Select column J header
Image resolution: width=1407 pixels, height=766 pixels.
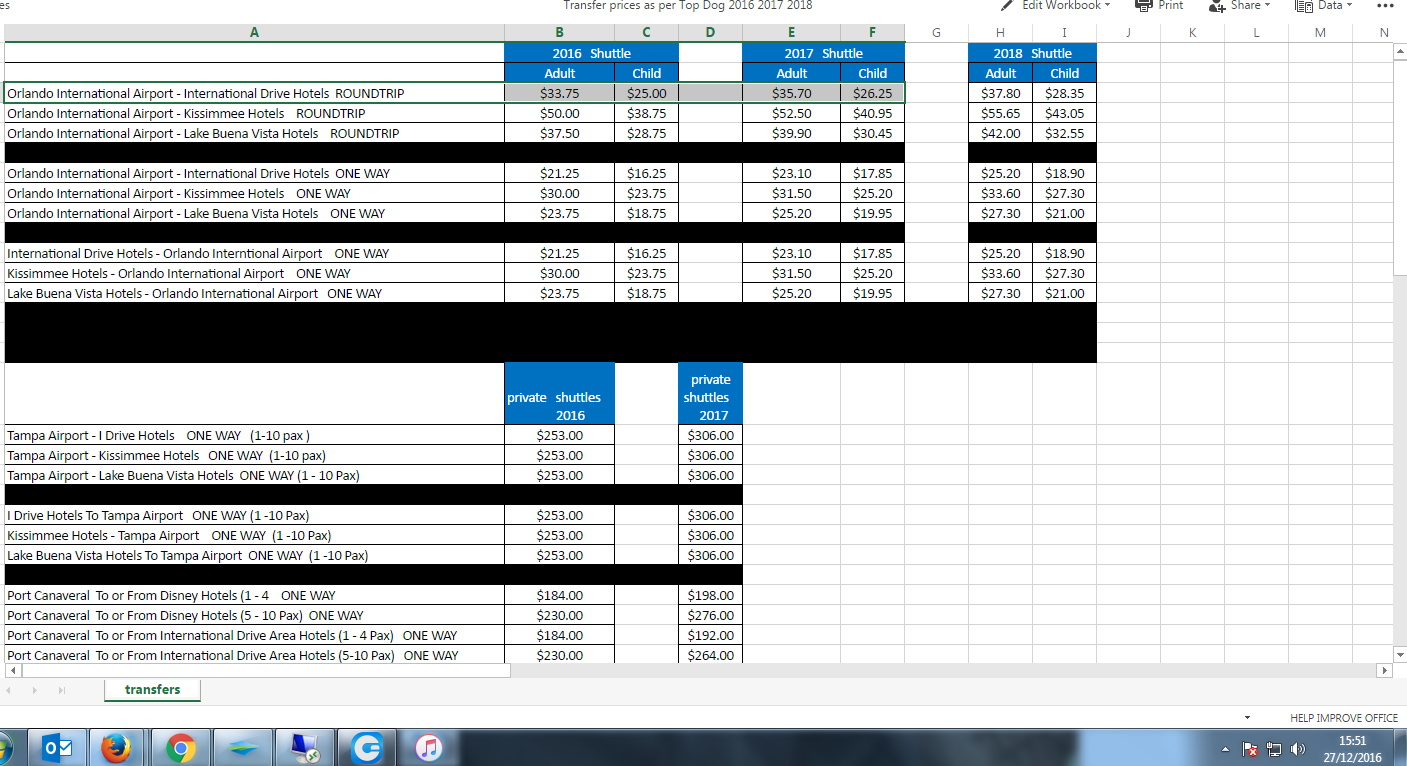pyautogui.click(x=1128, y=32)
